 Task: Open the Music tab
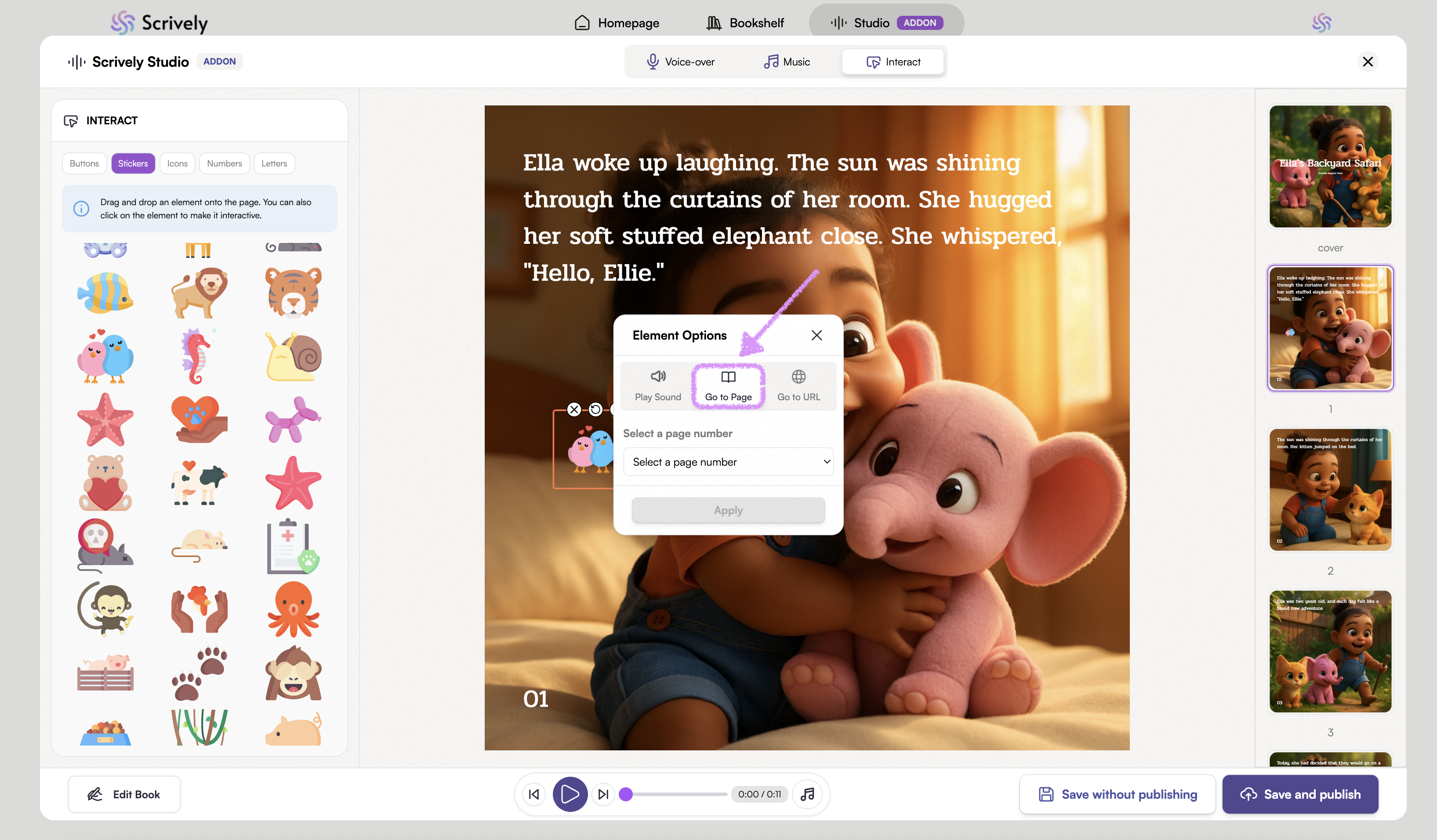point(787,62)
